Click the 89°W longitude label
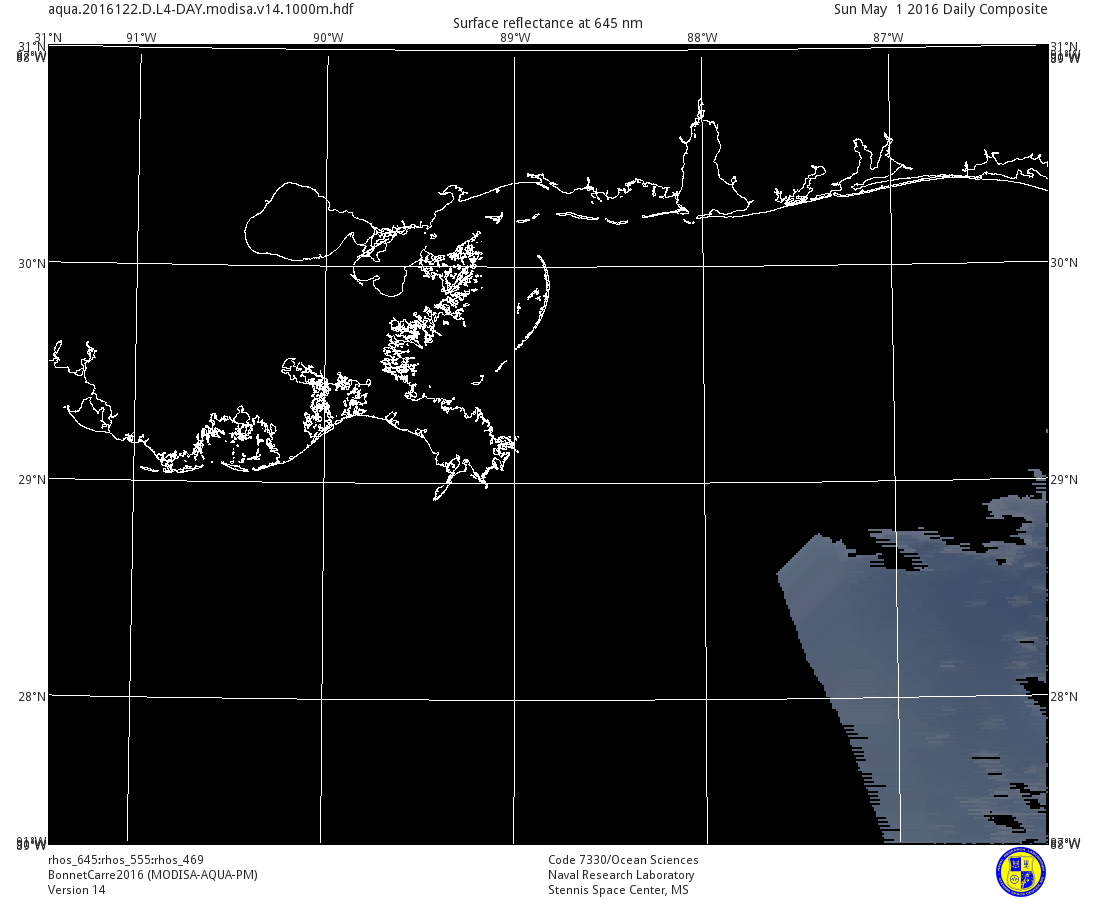1096x899 pixels. pos(515,38)
